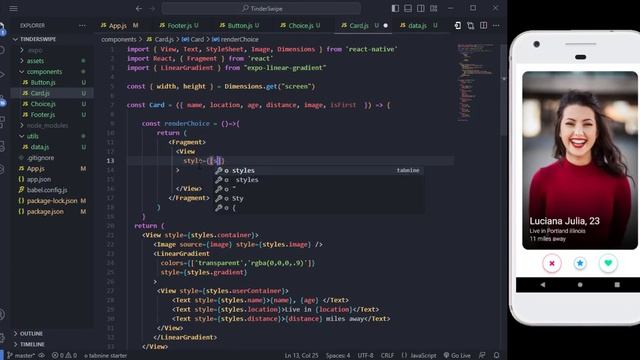Close the unsaved Card.js tab dot
The height and width of the screenshot is (360, 640).
pos(386,25)
